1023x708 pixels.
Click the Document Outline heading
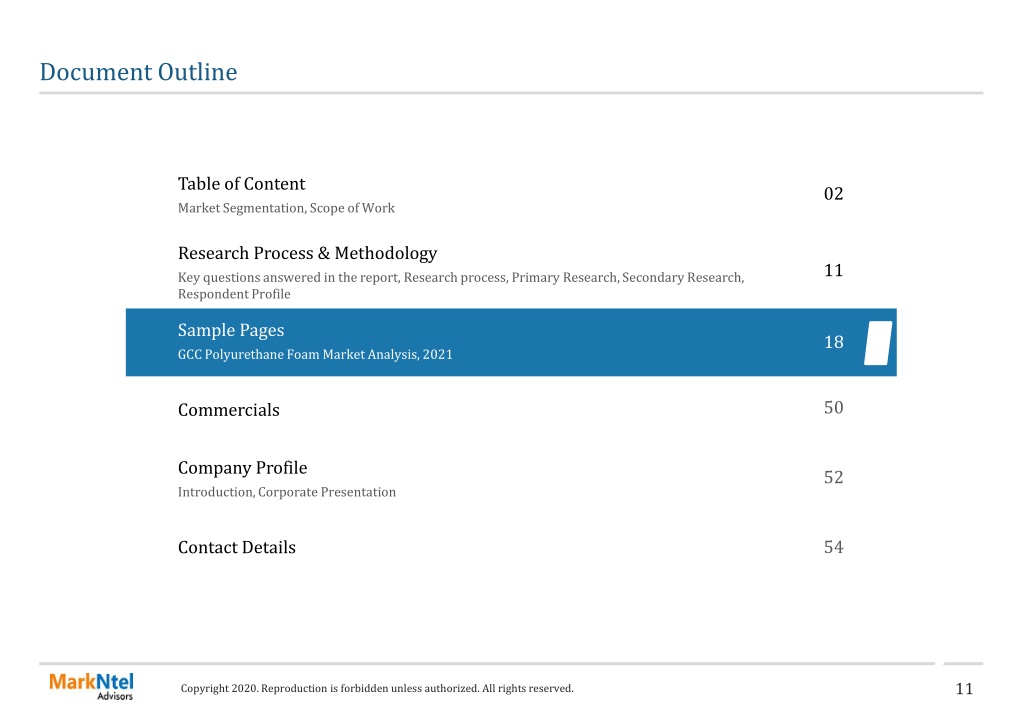(138, 72)
